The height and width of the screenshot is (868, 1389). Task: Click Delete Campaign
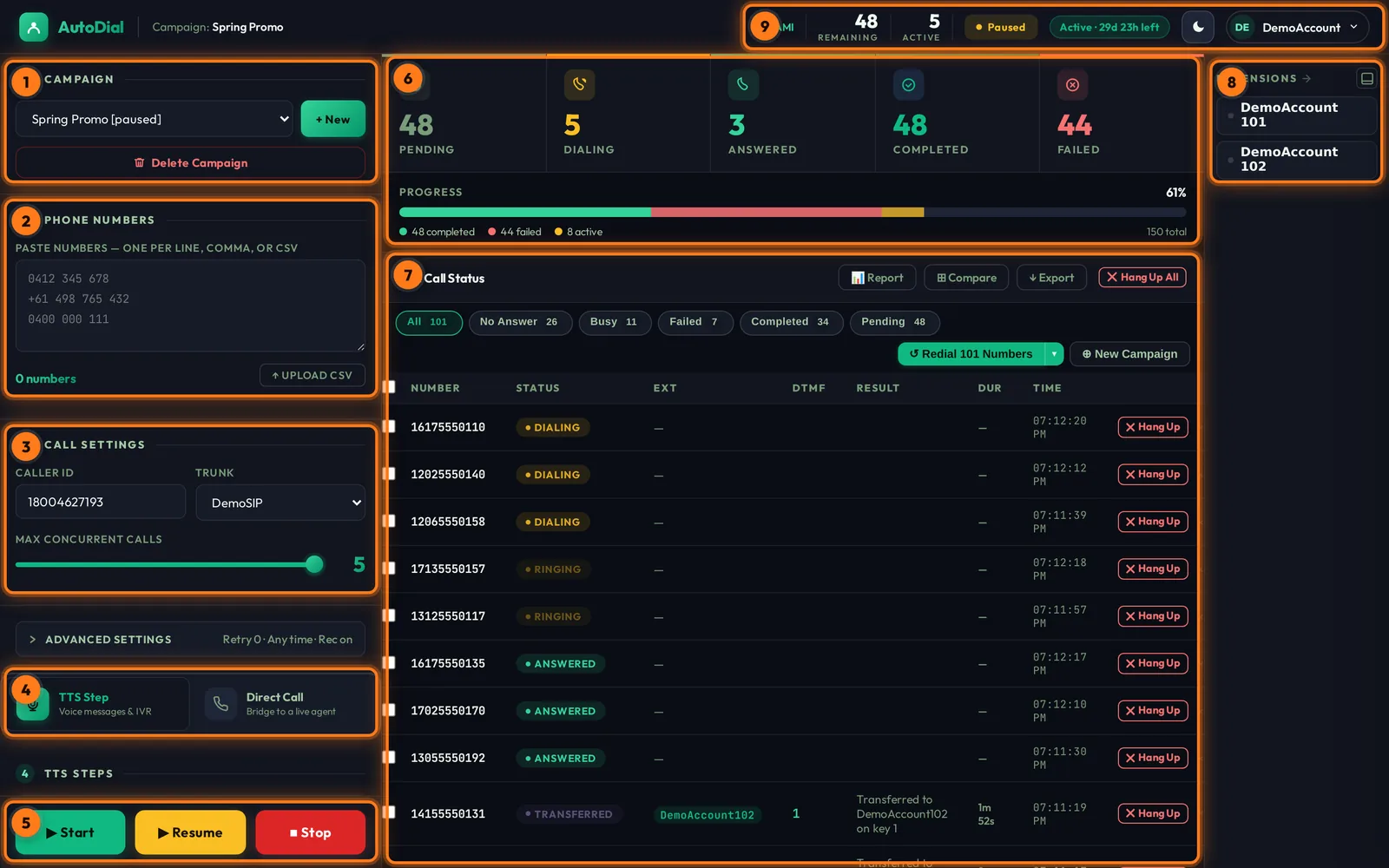190,162
